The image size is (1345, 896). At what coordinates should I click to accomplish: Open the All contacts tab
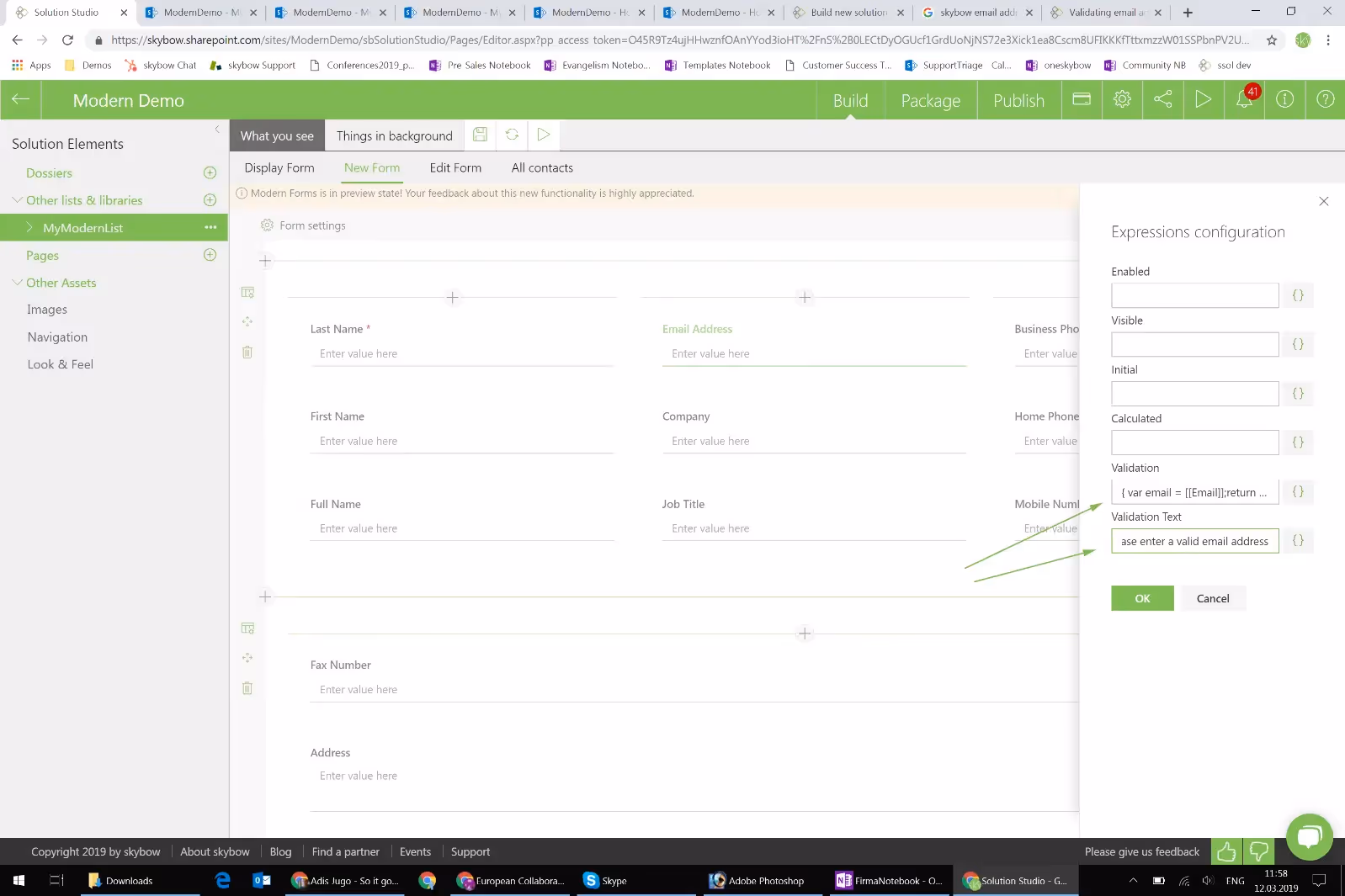click(542, 167)
